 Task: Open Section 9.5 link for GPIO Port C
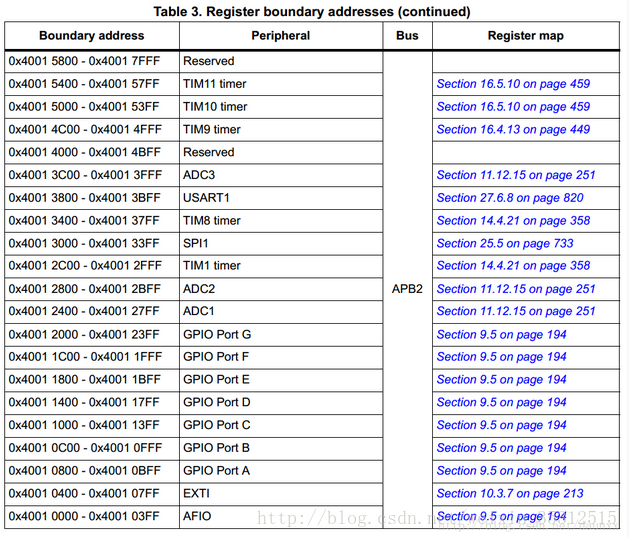pyautogui.click(x=501, y=425)
